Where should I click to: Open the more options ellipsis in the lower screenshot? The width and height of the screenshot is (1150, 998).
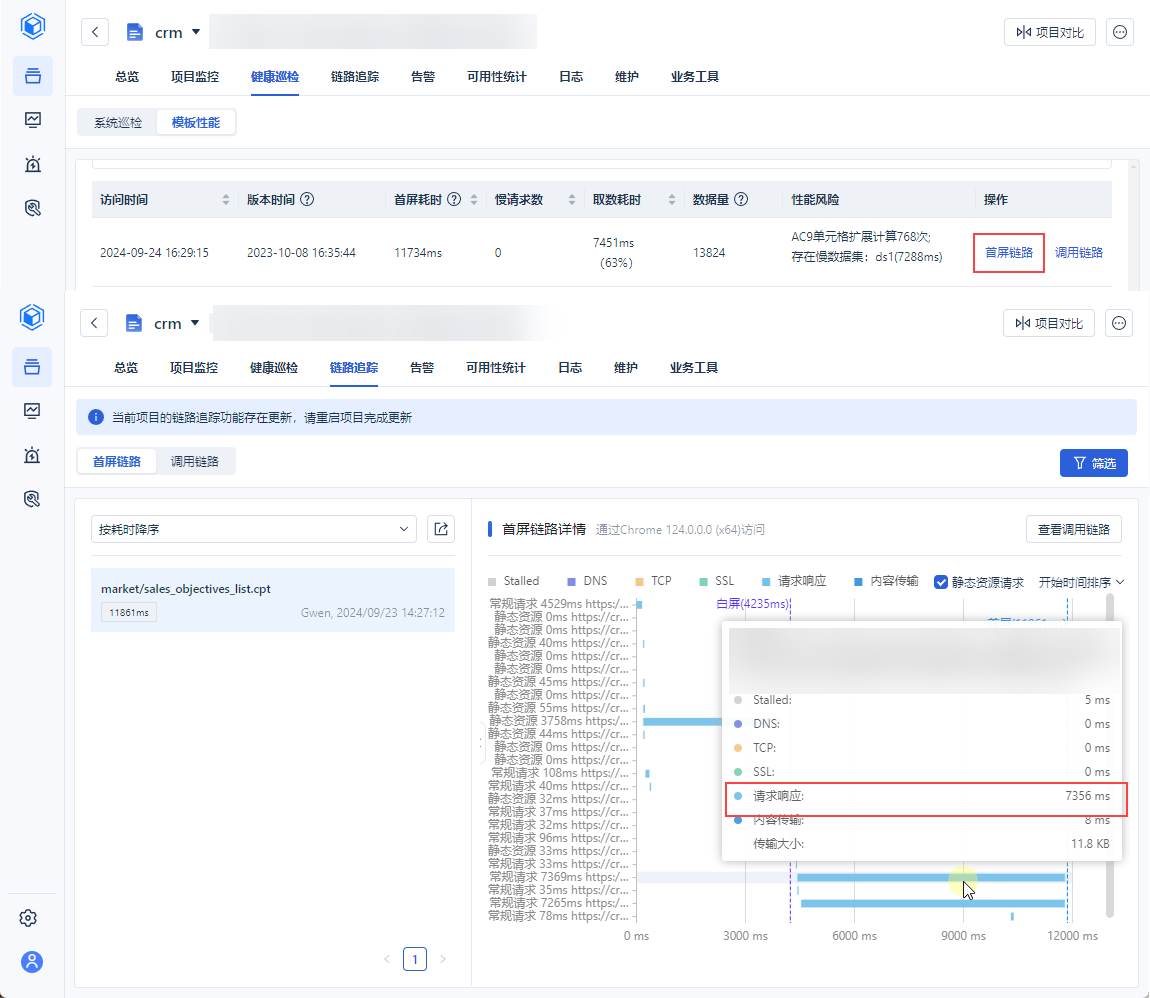tap(1119, 323)
